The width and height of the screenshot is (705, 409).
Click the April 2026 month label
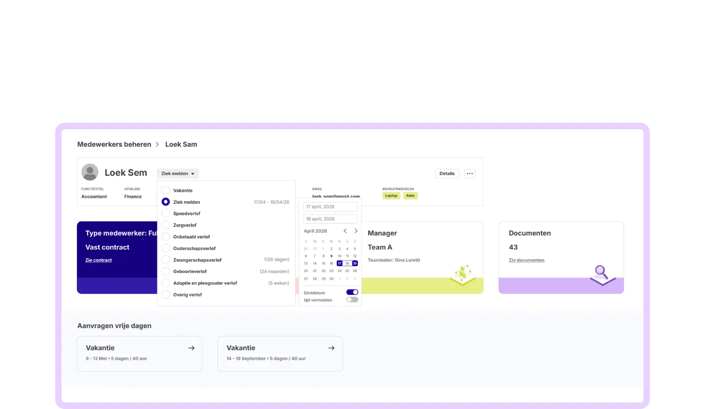315,231
